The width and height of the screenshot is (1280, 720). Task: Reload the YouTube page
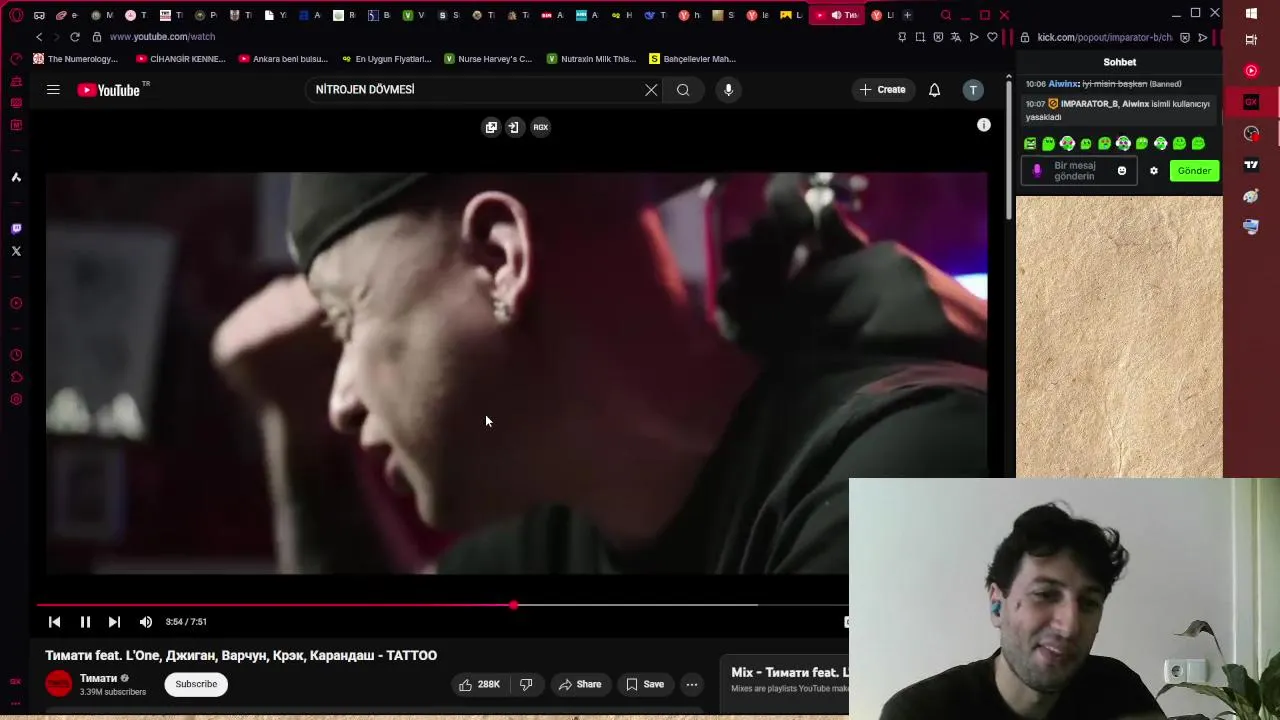tap(74, 37)
